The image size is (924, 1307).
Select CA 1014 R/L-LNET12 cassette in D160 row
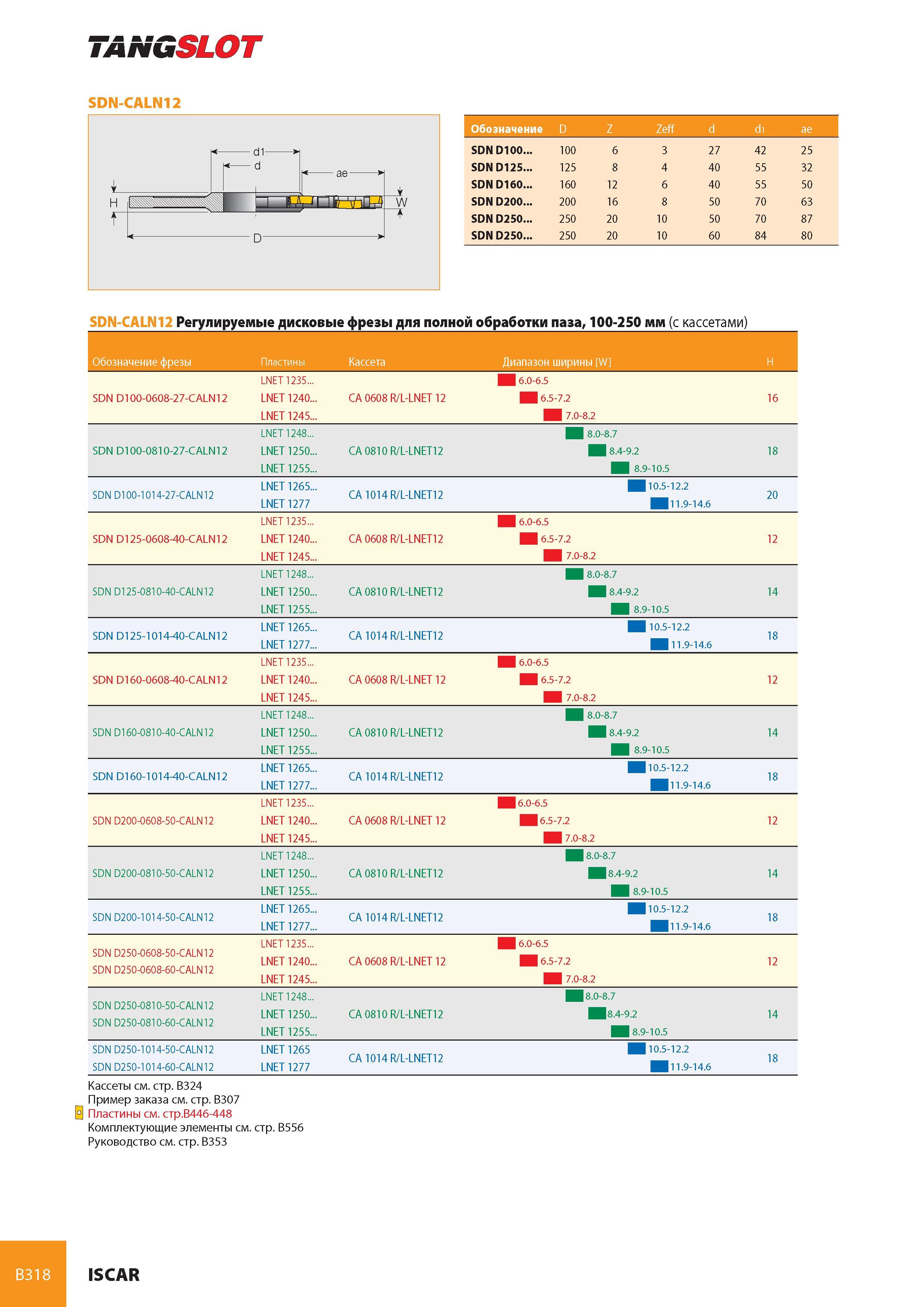click(396, 776)
